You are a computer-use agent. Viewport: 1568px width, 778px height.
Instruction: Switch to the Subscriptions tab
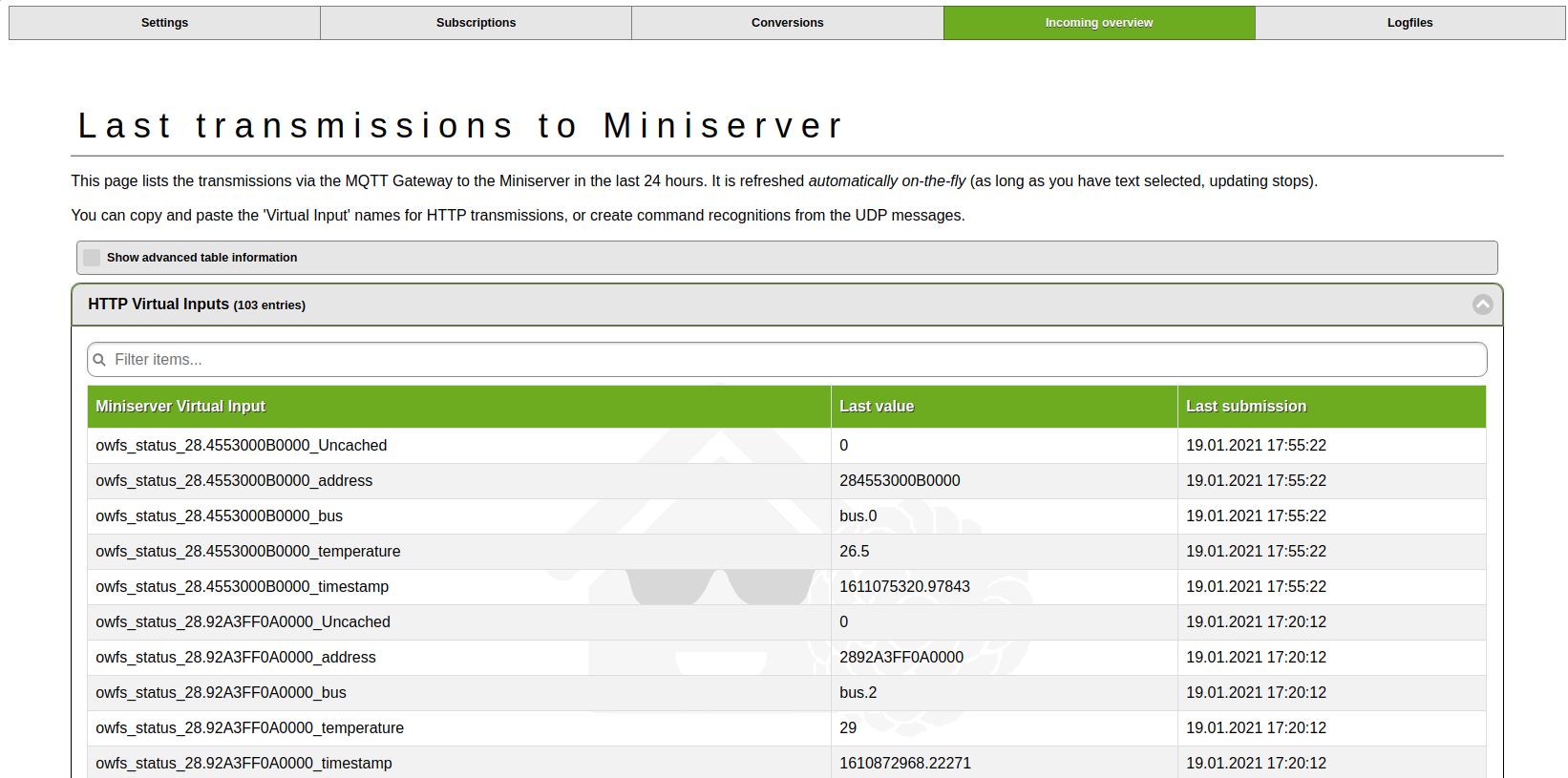pyautogui.click(x=476, y=23)
